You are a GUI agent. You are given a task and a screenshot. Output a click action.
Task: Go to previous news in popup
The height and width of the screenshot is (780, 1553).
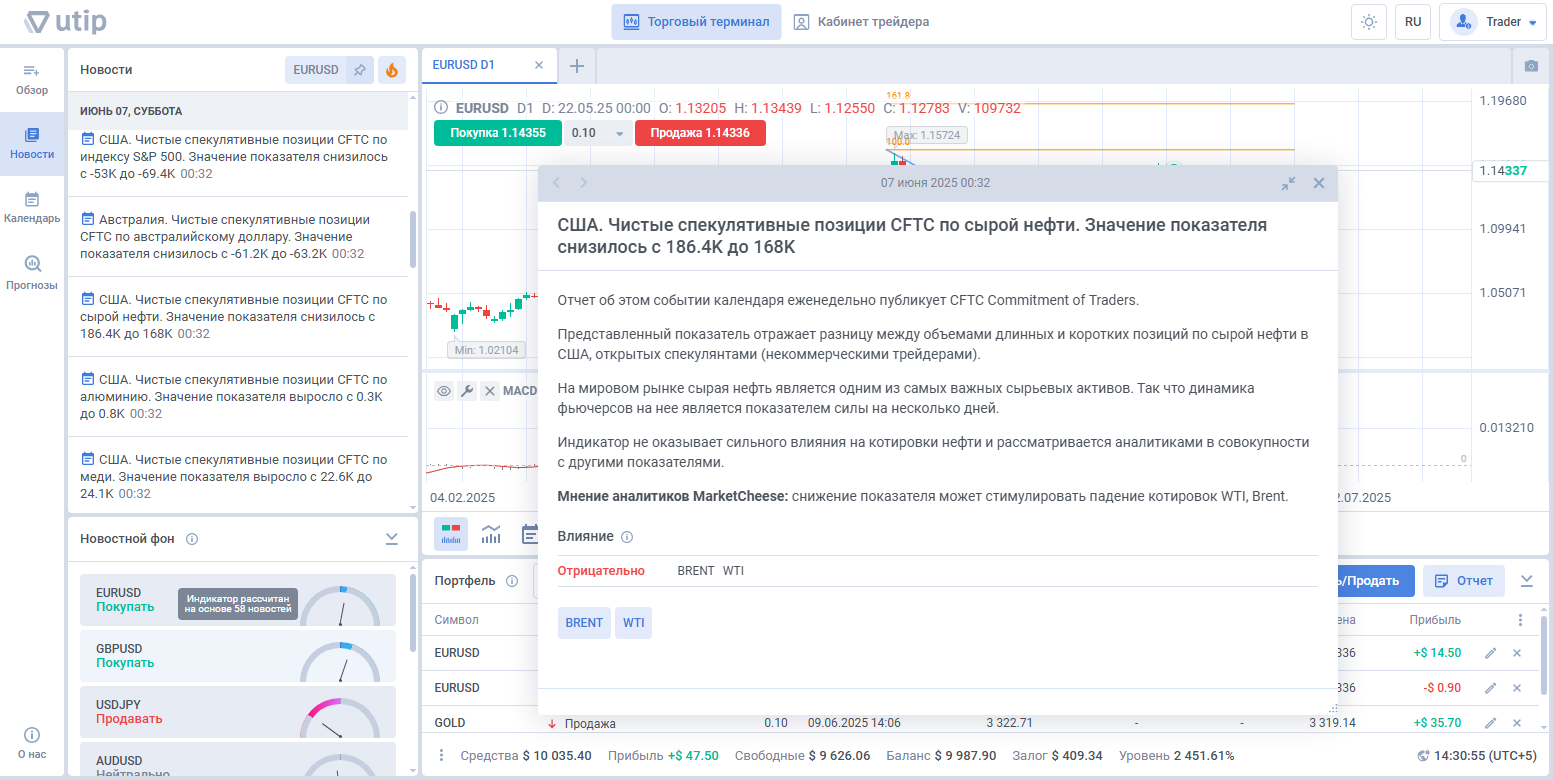point(557,183)
